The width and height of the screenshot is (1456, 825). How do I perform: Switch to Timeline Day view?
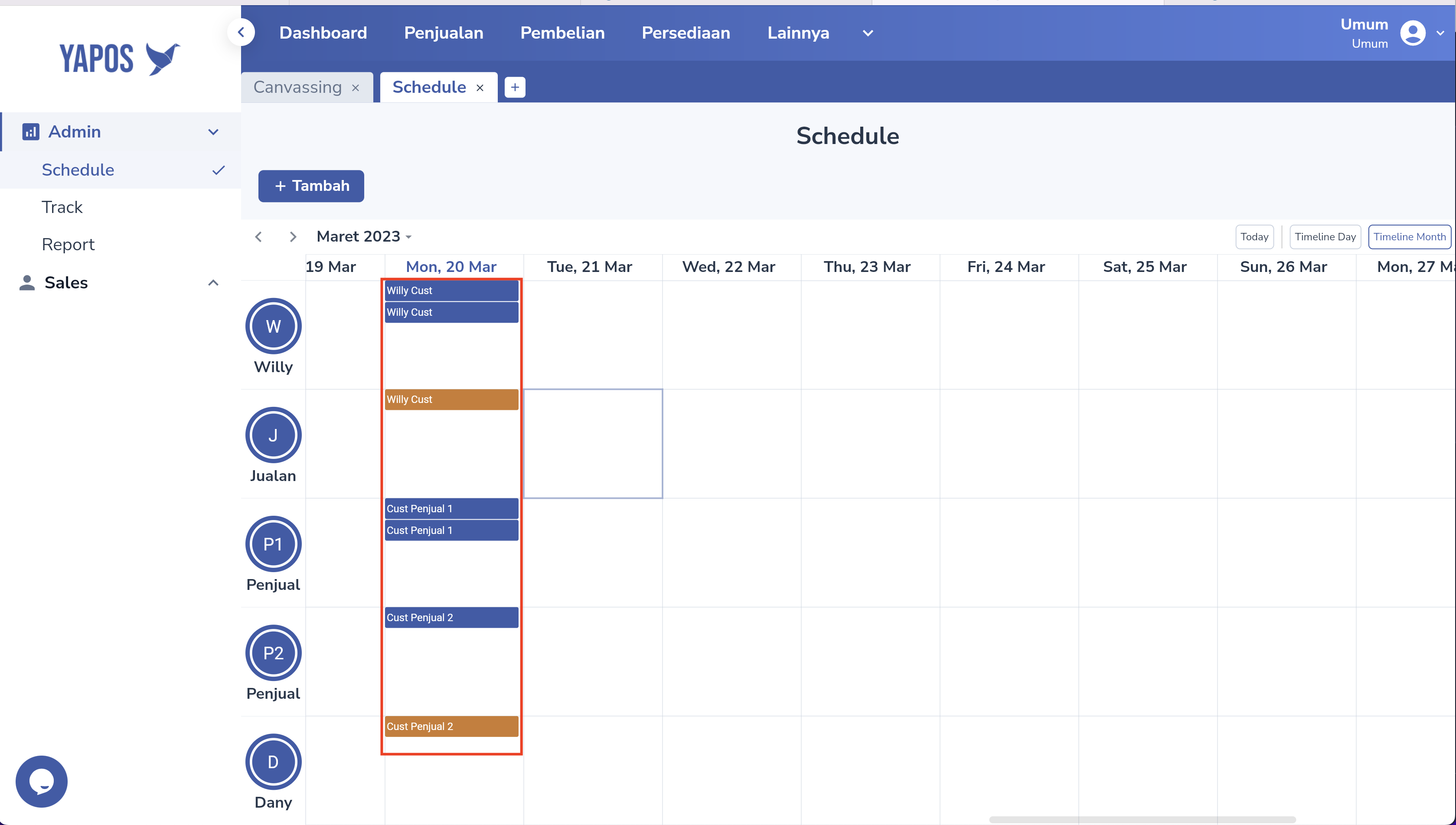(x=1325, y=237)
